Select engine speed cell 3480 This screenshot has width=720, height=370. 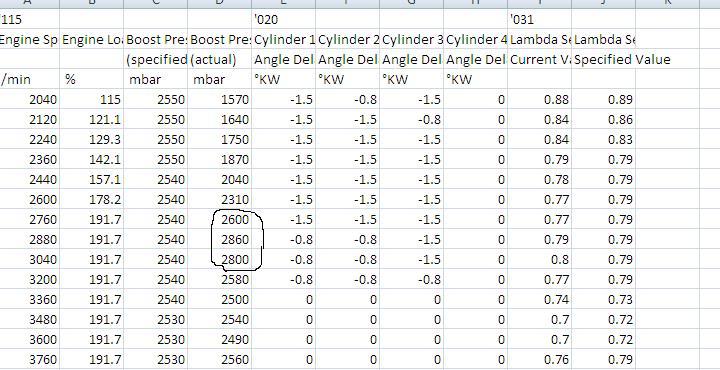point(29,320)
